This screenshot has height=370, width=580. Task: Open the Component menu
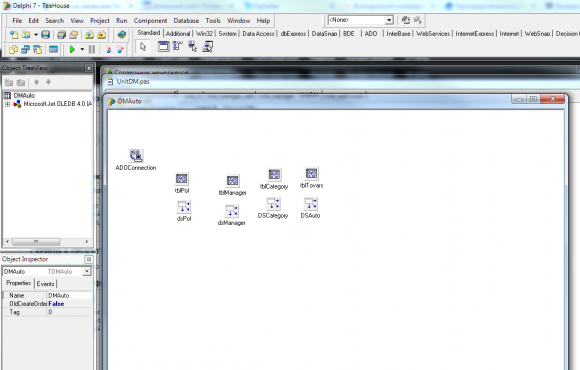[150, 21]
